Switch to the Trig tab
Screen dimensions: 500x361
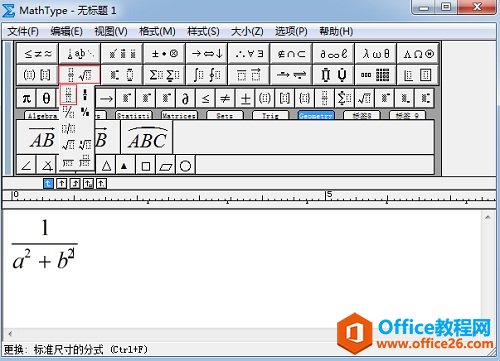(x=270, y=116)
